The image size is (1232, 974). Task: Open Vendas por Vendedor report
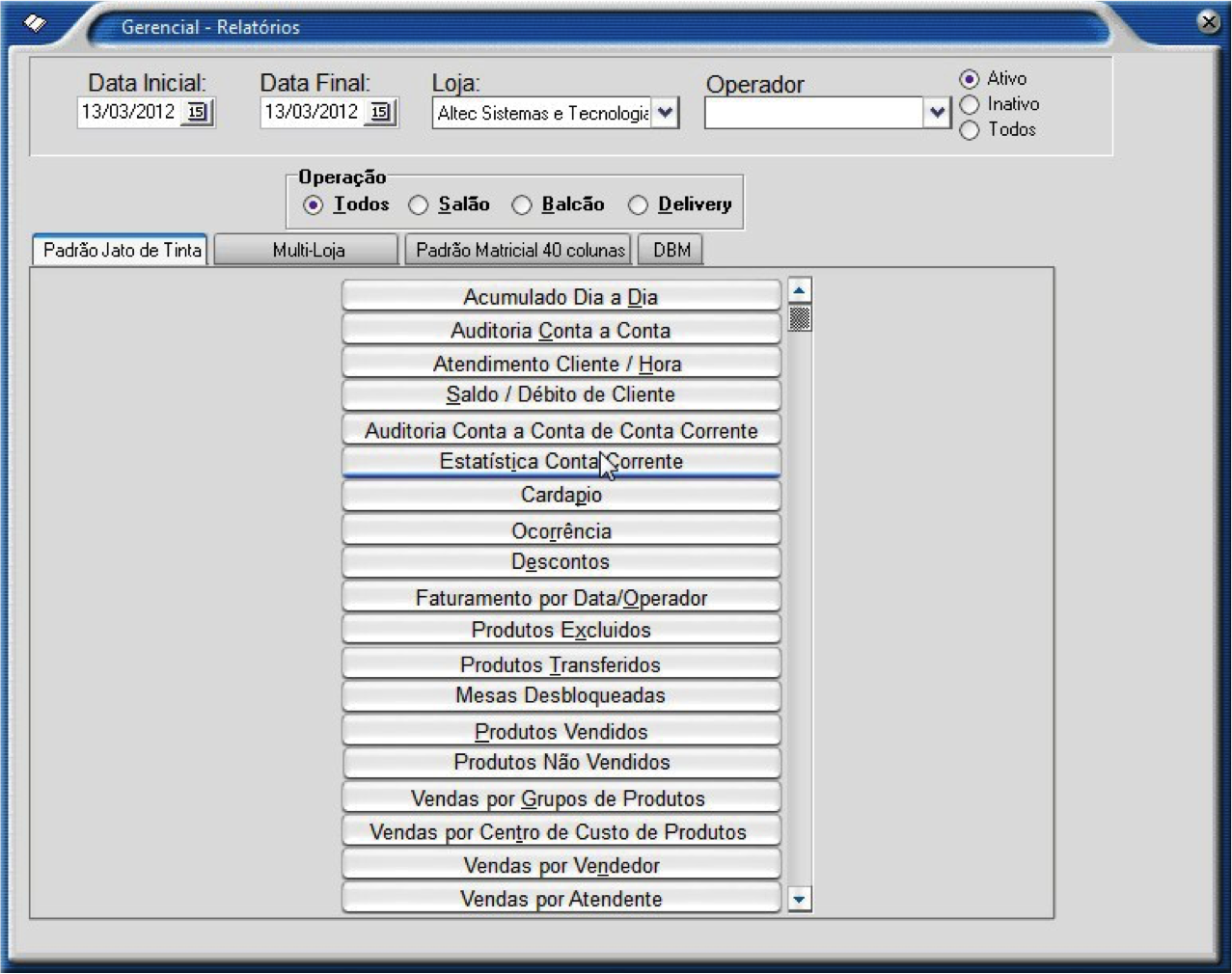(x=561, y=865)
